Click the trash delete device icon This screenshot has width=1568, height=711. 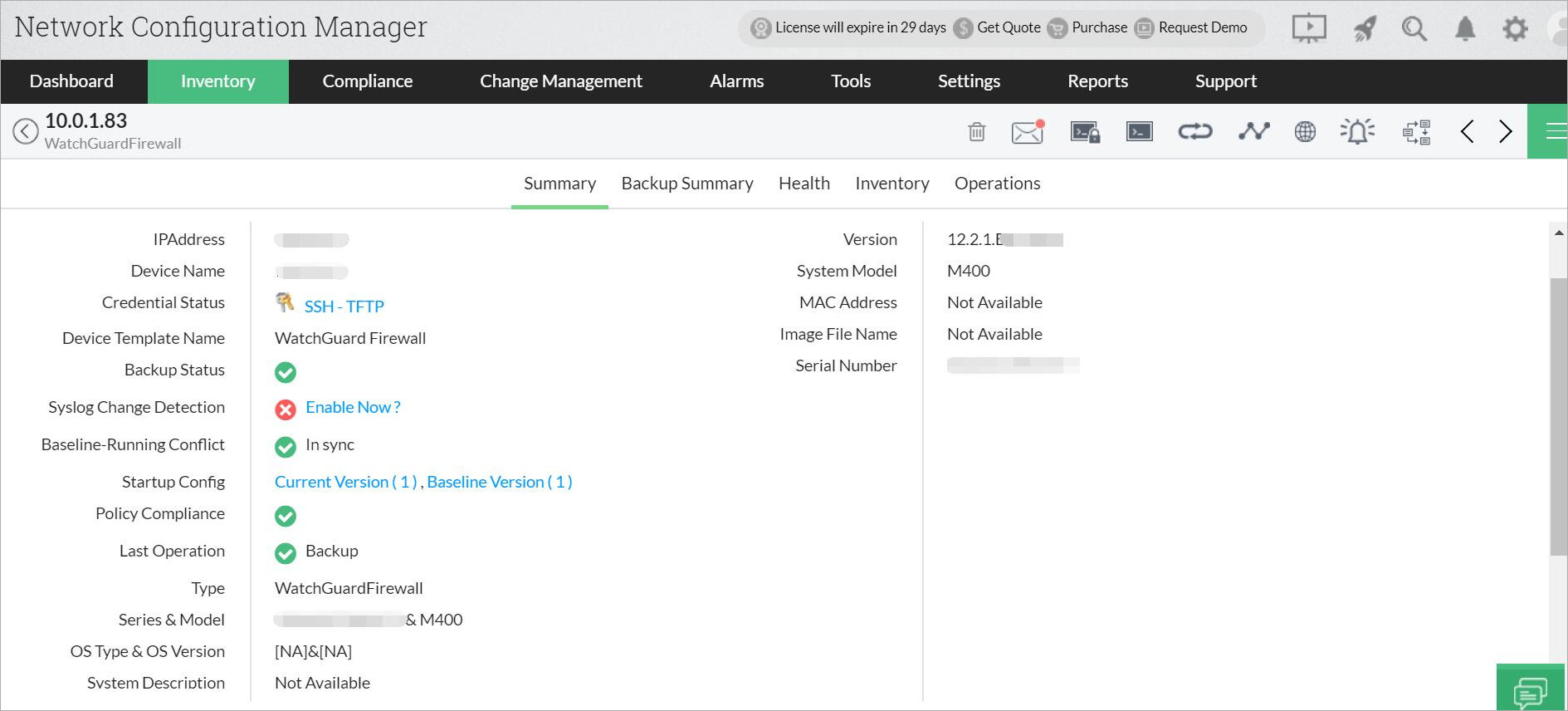coord(976,131)
